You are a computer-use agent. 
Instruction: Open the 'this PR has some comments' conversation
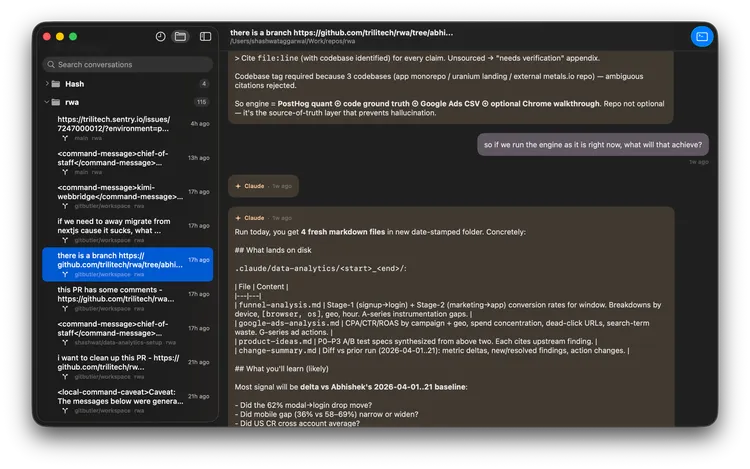point(127,298)
